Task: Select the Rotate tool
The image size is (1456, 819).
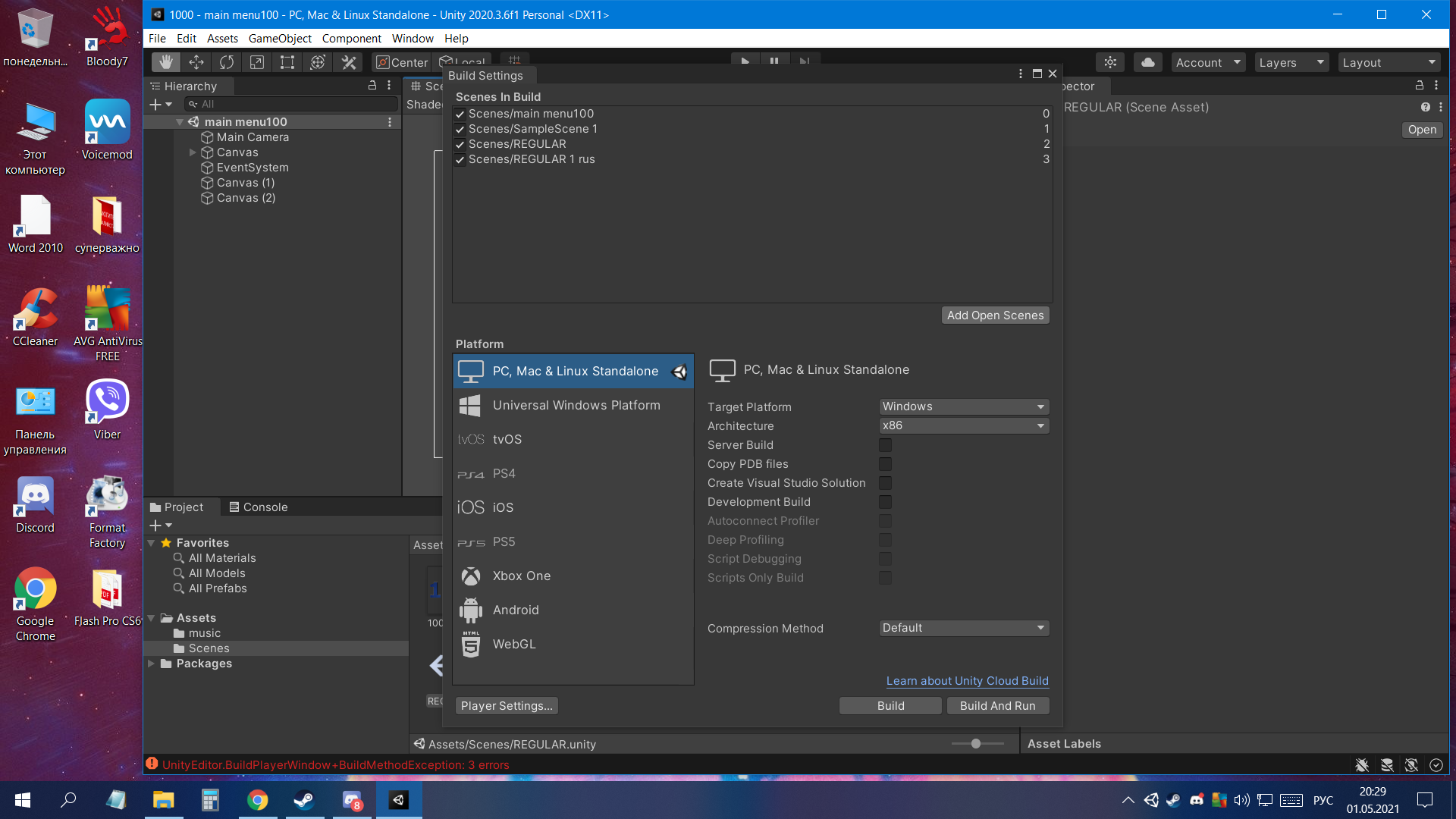Action: [227, 62]
